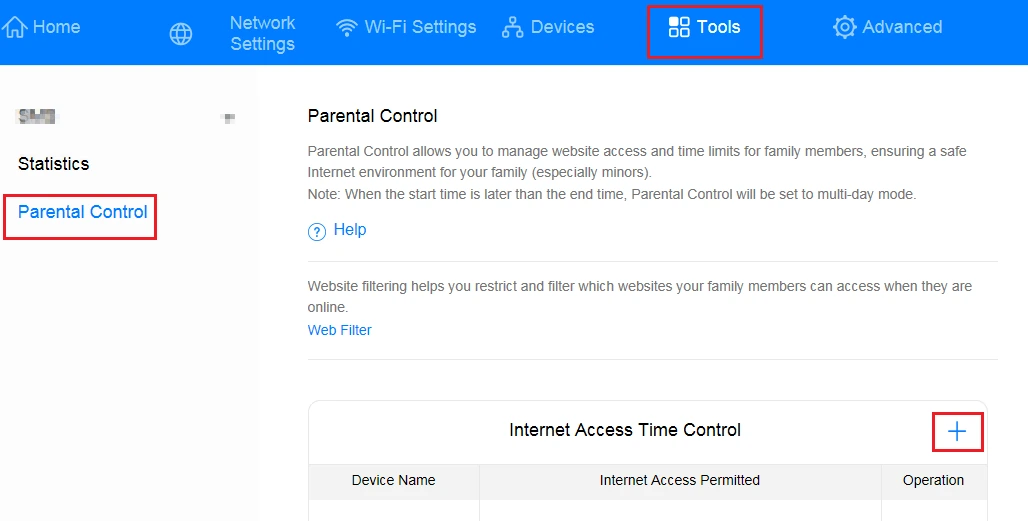The height and width of the screenshot is (521, 1028).
Task: Expand the blurred sidebar entry's arrow
Action: coord(229,118)
